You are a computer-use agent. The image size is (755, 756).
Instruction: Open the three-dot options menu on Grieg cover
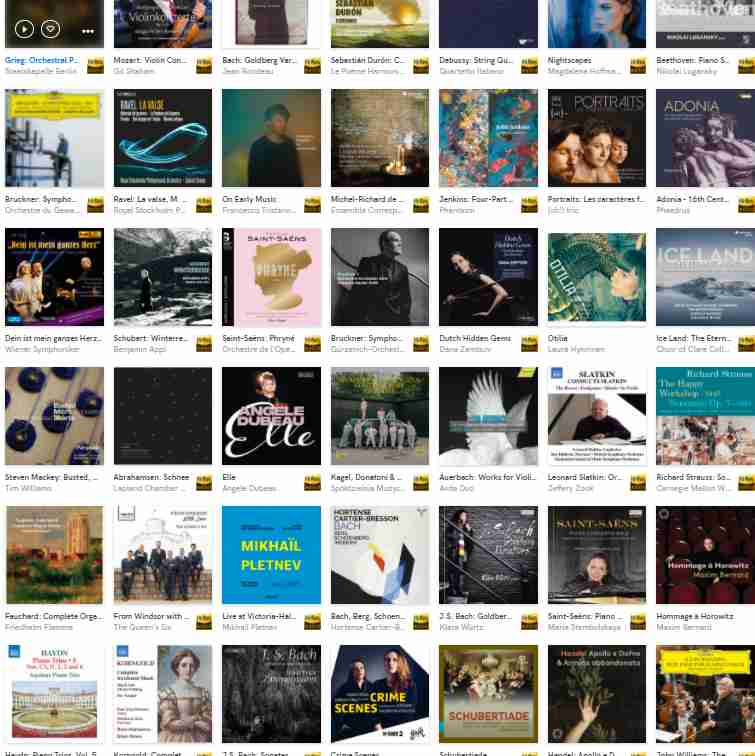pos(88,31)
